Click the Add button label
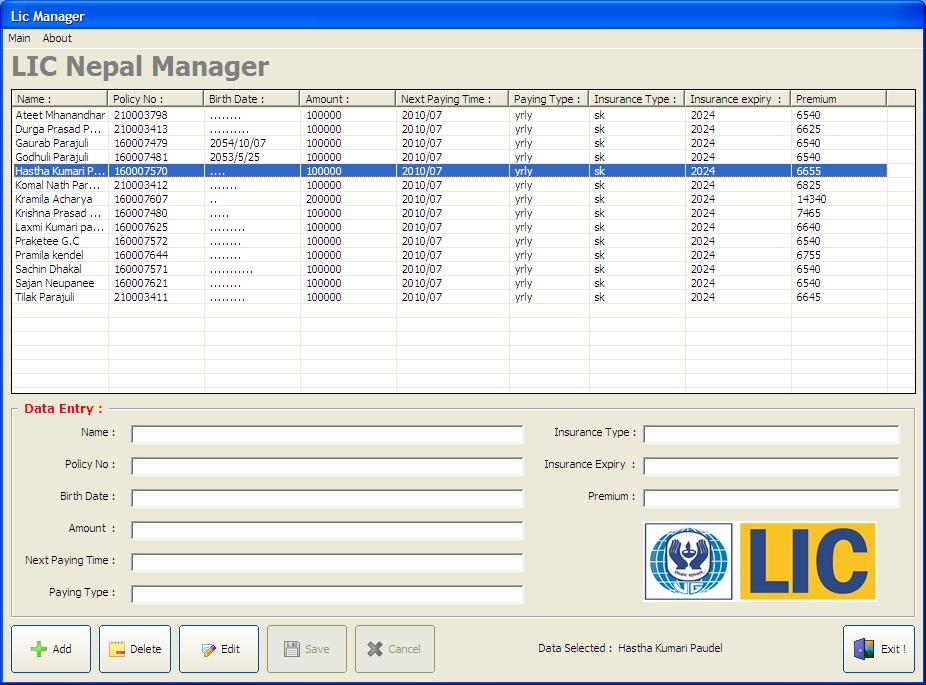The width and height of the screenshot is (926, 685). (62, 649)
